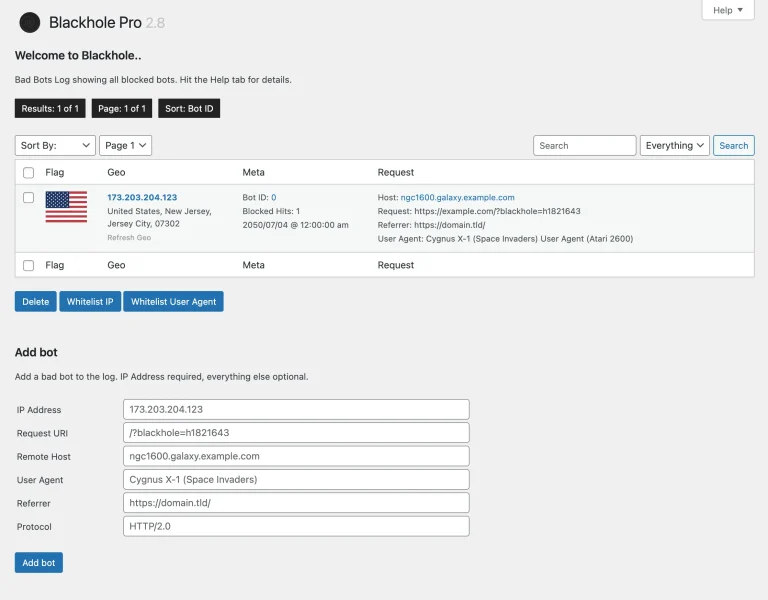Click the Bot ID 0 link

[274, 197]
